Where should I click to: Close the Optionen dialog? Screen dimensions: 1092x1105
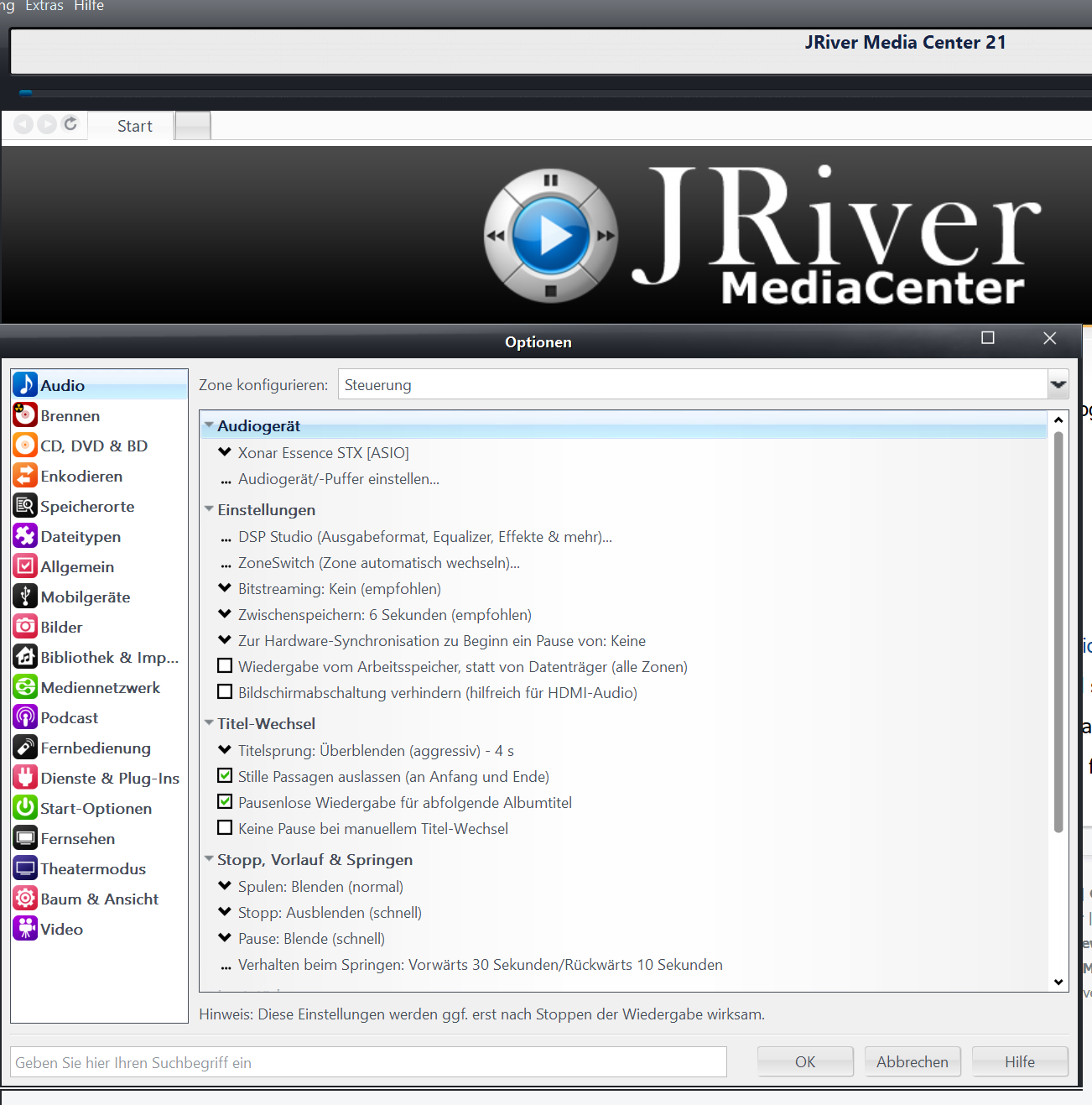(x=1049, y=337)
